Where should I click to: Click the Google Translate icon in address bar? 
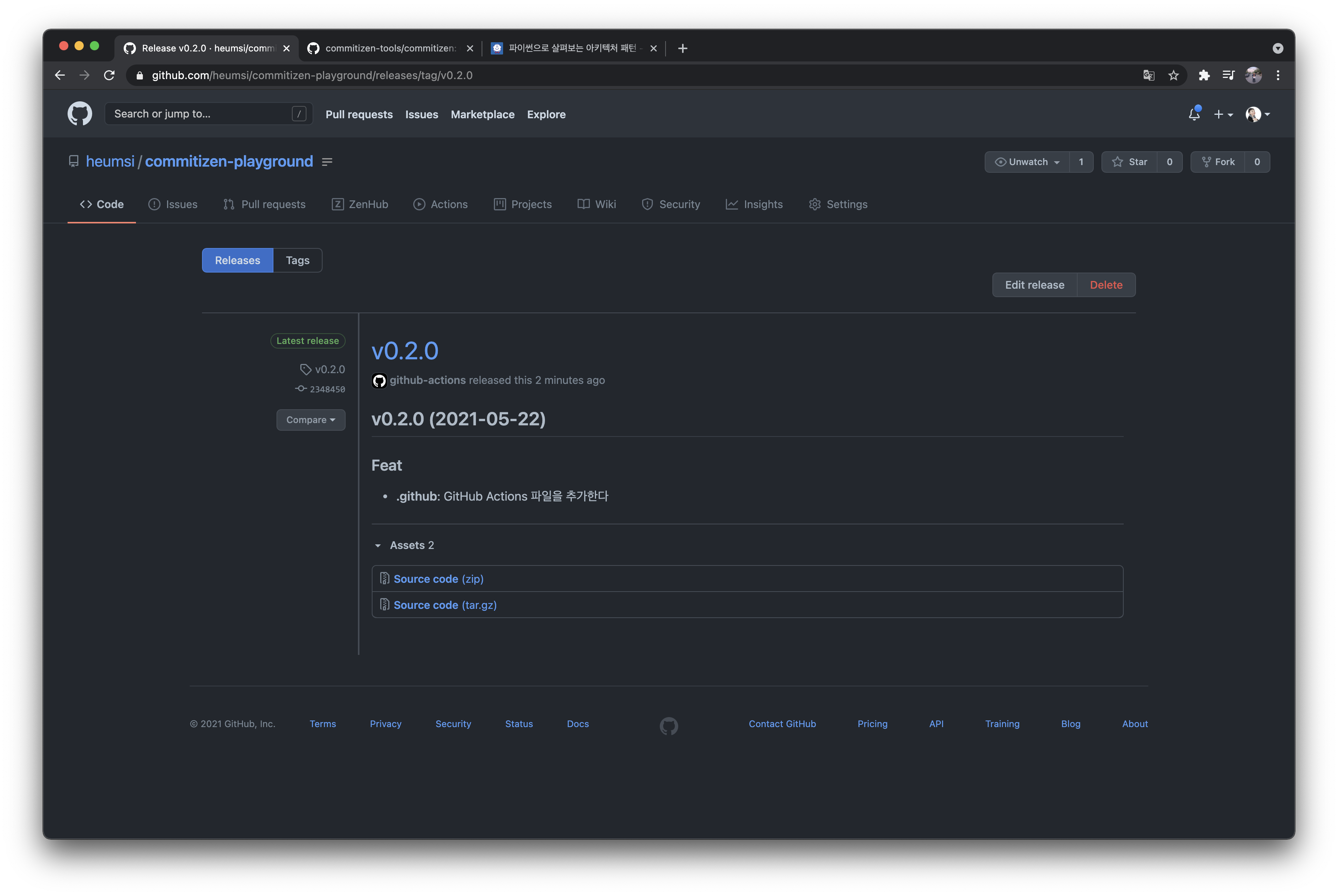[1149, 75]
